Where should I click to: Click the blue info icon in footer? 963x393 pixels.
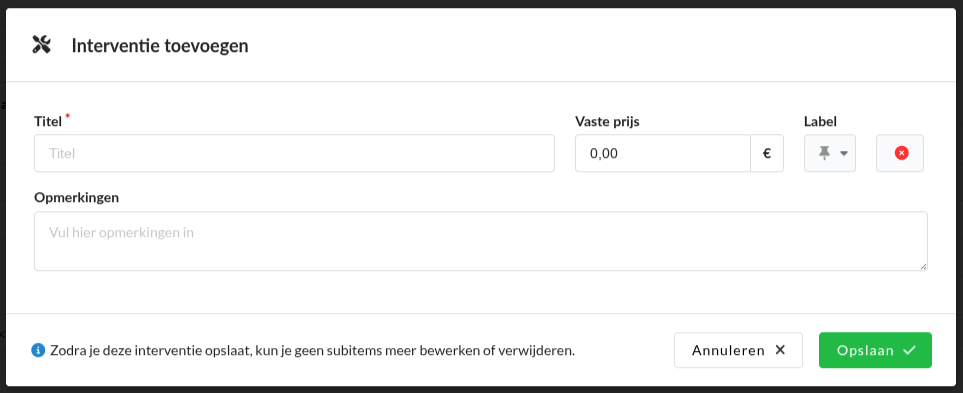tap(38, 351)
